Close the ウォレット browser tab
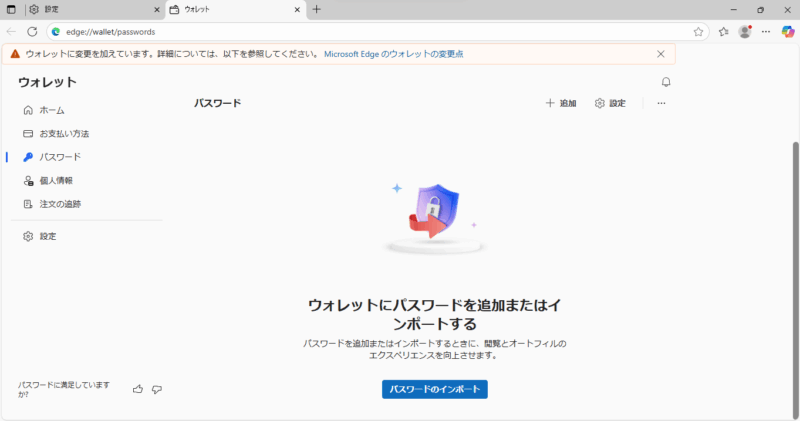 [297, 10]
